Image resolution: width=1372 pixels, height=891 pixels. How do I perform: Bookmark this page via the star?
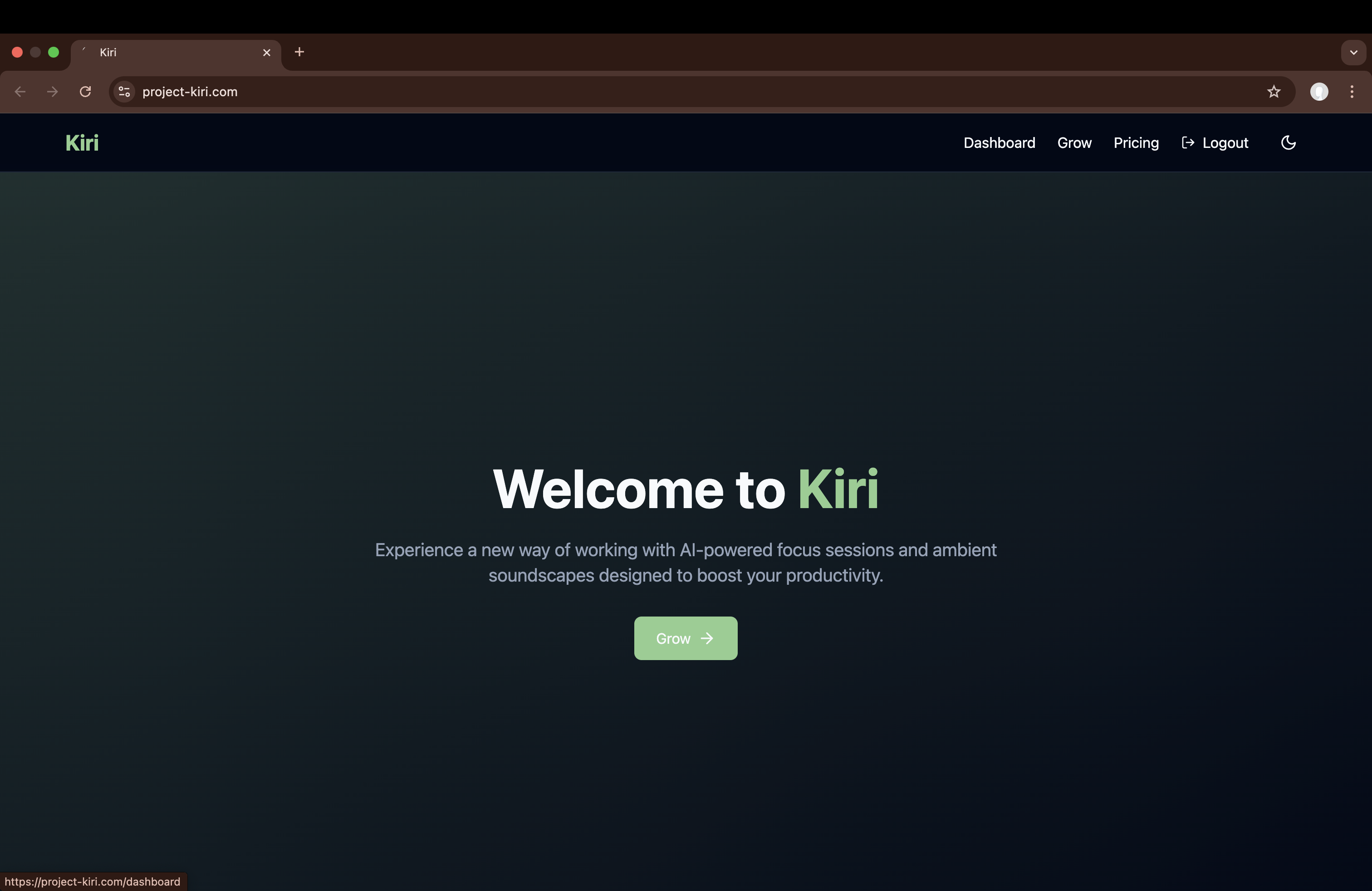(x=1274, y=92)
